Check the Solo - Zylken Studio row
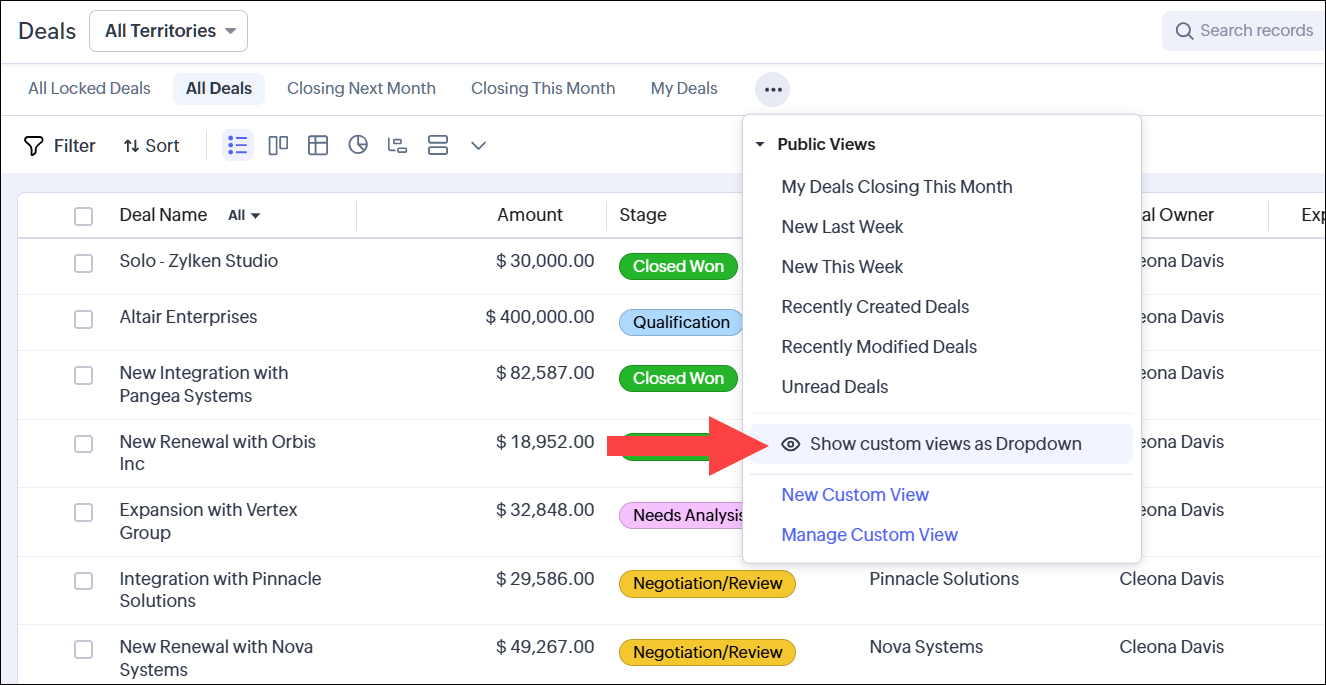The height and width of the screenshot is (685, 1326). [83, 263]
